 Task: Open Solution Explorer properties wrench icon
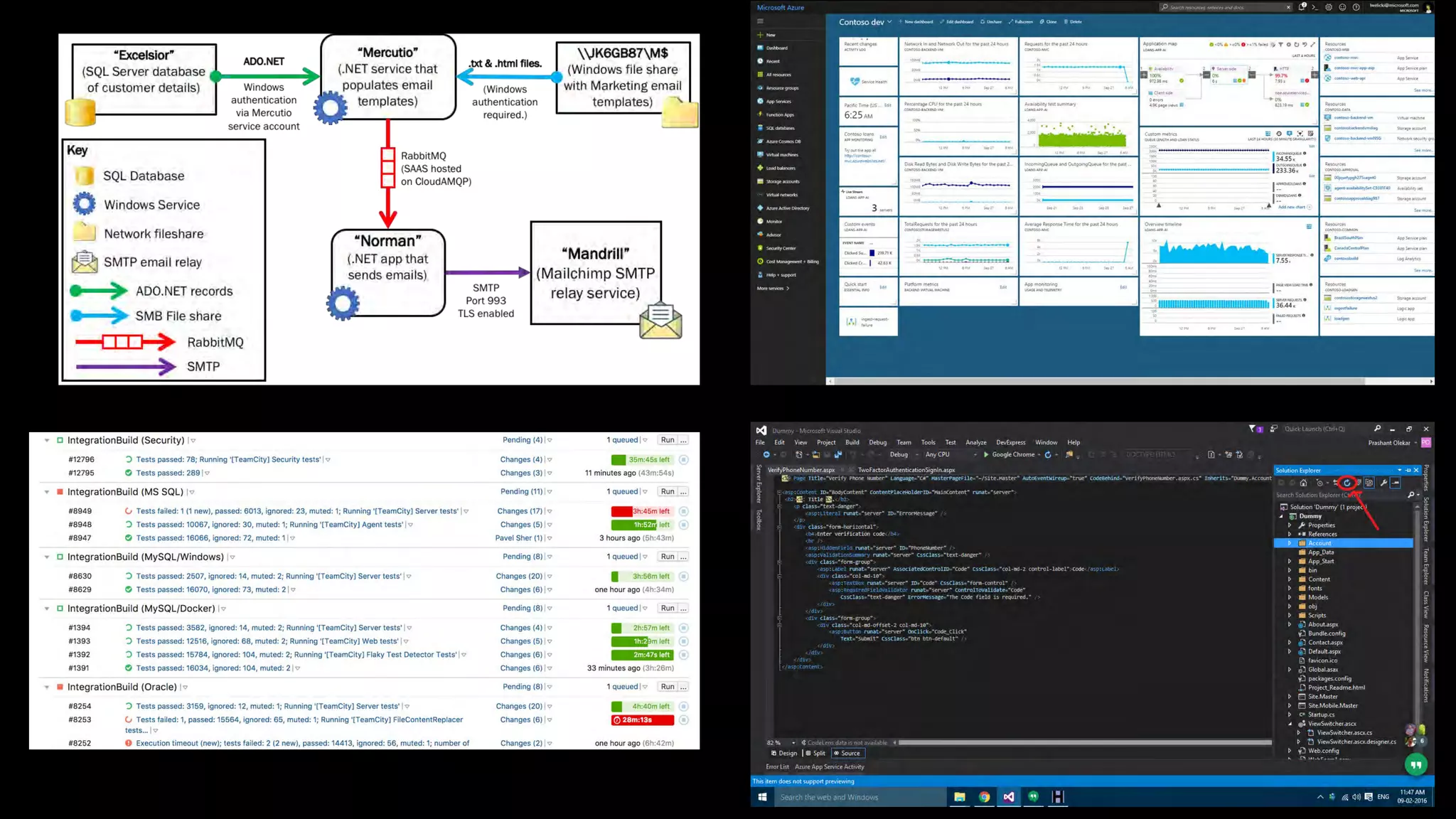click(x=1383, y=483)
